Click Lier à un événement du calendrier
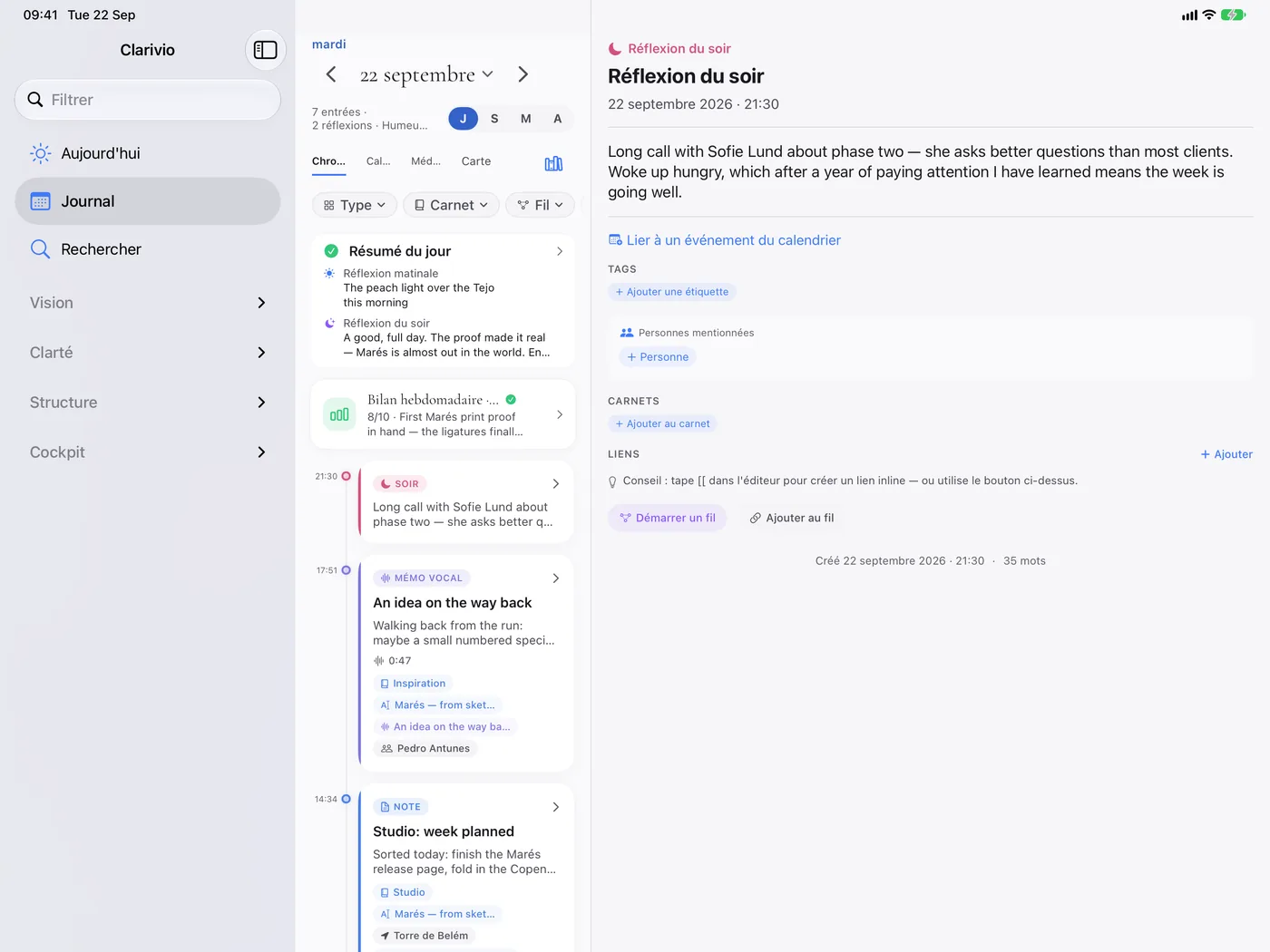This screenshot has width=1270, height=952. click(725, 240)
